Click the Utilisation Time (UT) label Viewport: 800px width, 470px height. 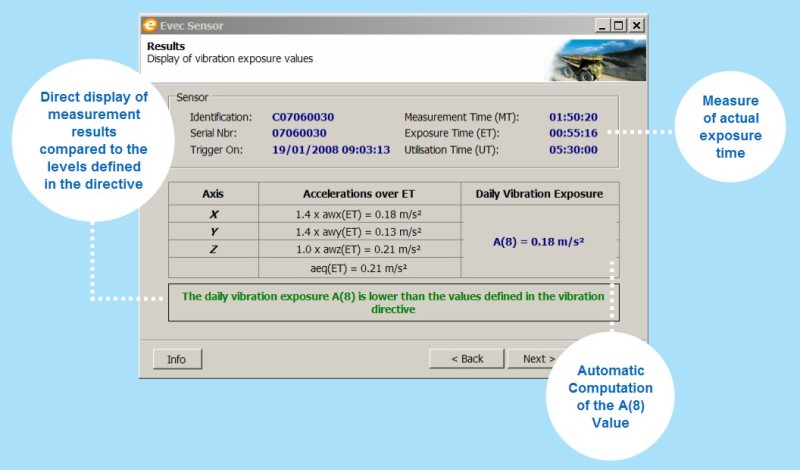[x=452, y=150]
